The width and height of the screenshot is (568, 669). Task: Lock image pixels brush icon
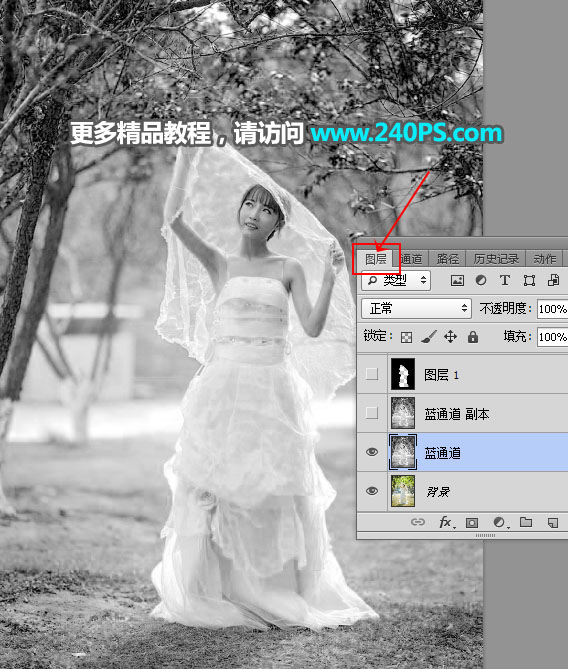click(x=428, y=337)
